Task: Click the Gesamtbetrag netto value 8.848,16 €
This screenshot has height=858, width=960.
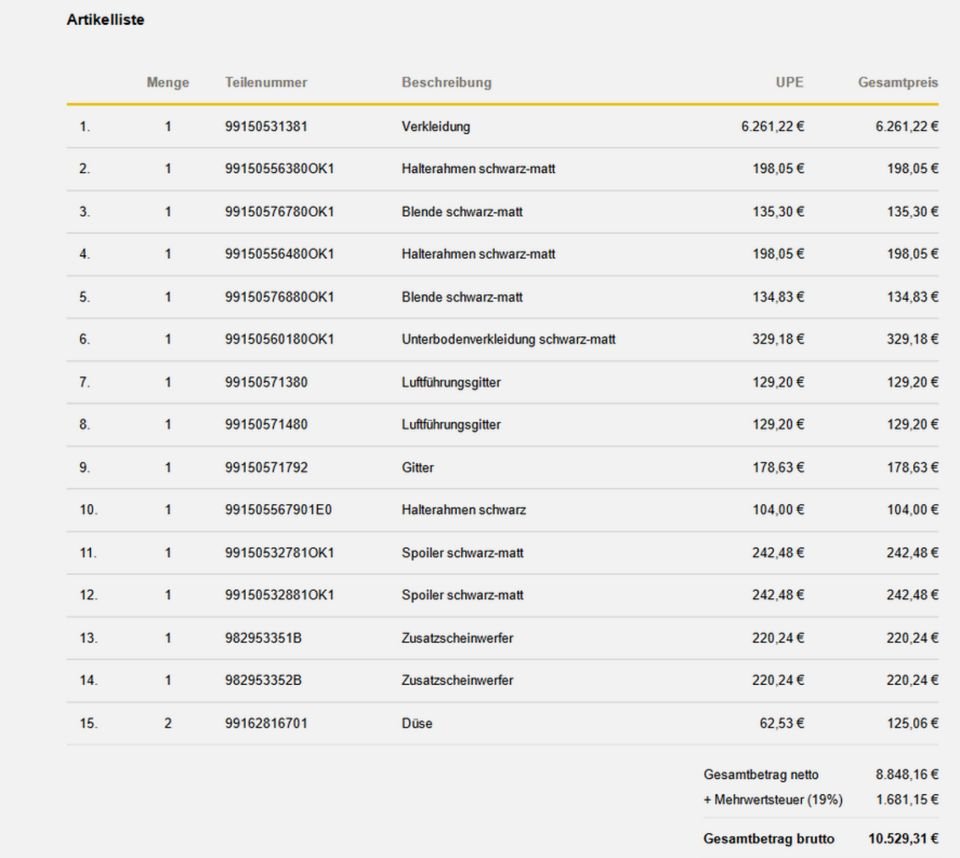Action: tap(907, 775)
